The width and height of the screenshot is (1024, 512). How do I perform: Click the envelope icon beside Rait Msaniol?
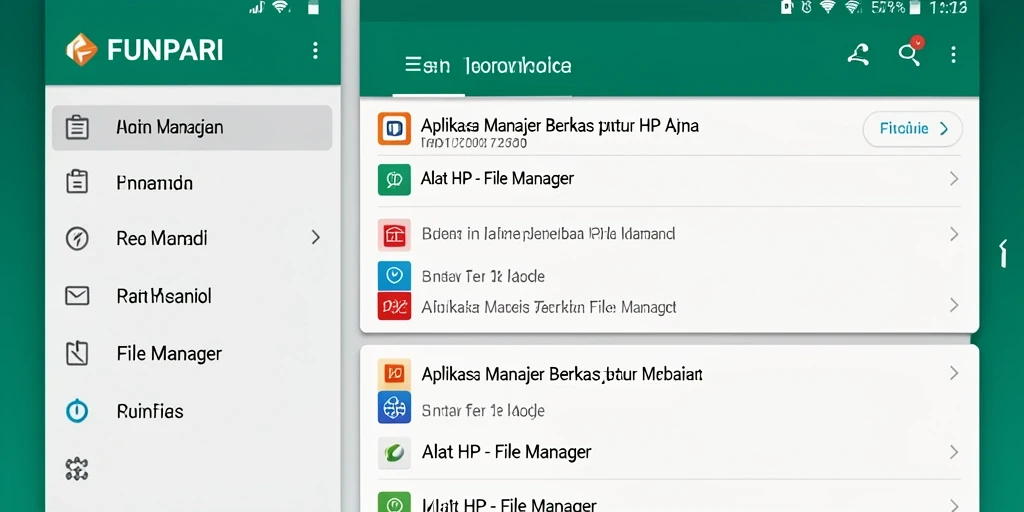tap(77, 296)
